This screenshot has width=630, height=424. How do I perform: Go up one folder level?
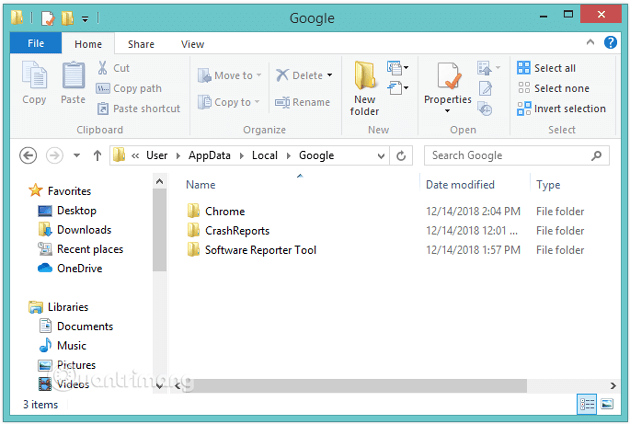[97, 155]
